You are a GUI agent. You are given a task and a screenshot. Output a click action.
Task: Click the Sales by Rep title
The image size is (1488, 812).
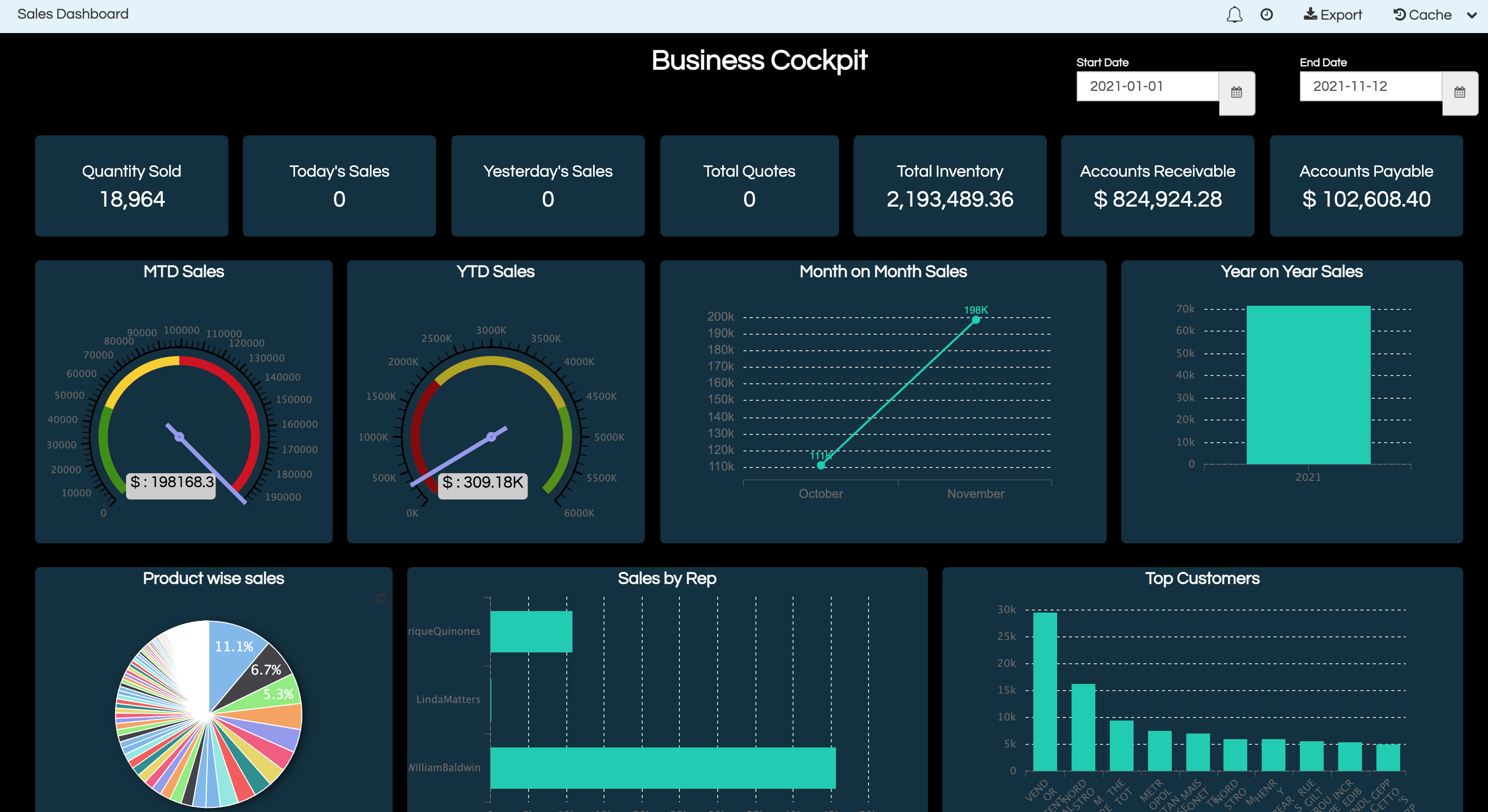coord(667,578)
